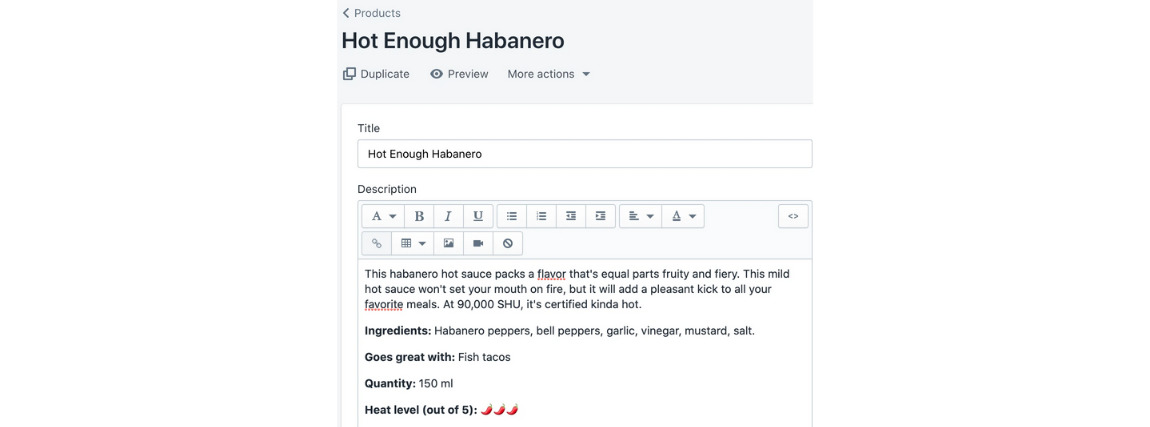Insert a numbered list
Image resolution: width=1150 pixels, height=427 pixels.
541,216
